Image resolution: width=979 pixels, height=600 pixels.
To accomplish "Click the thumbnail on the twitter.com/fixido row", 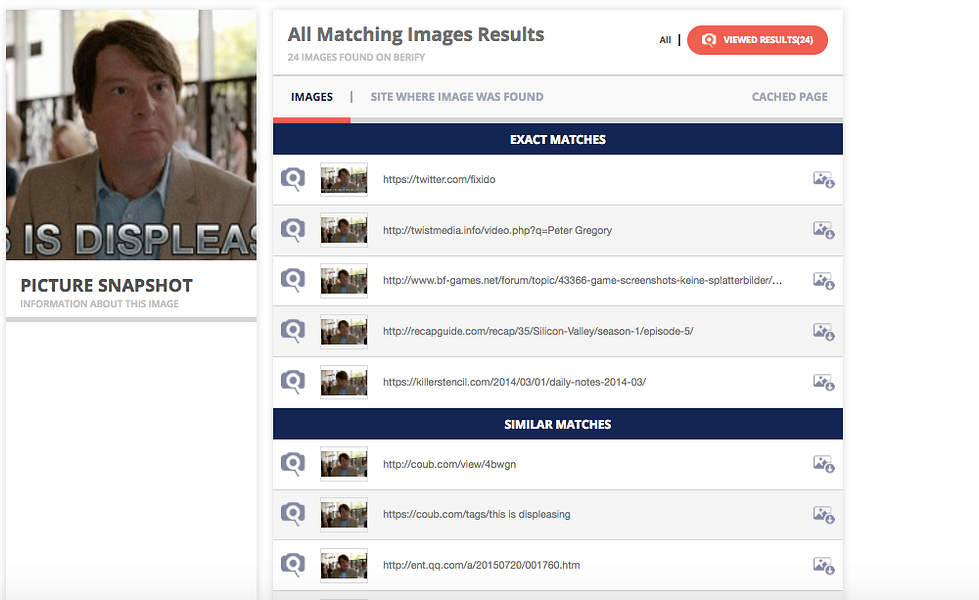I will (x=343, y=180).
